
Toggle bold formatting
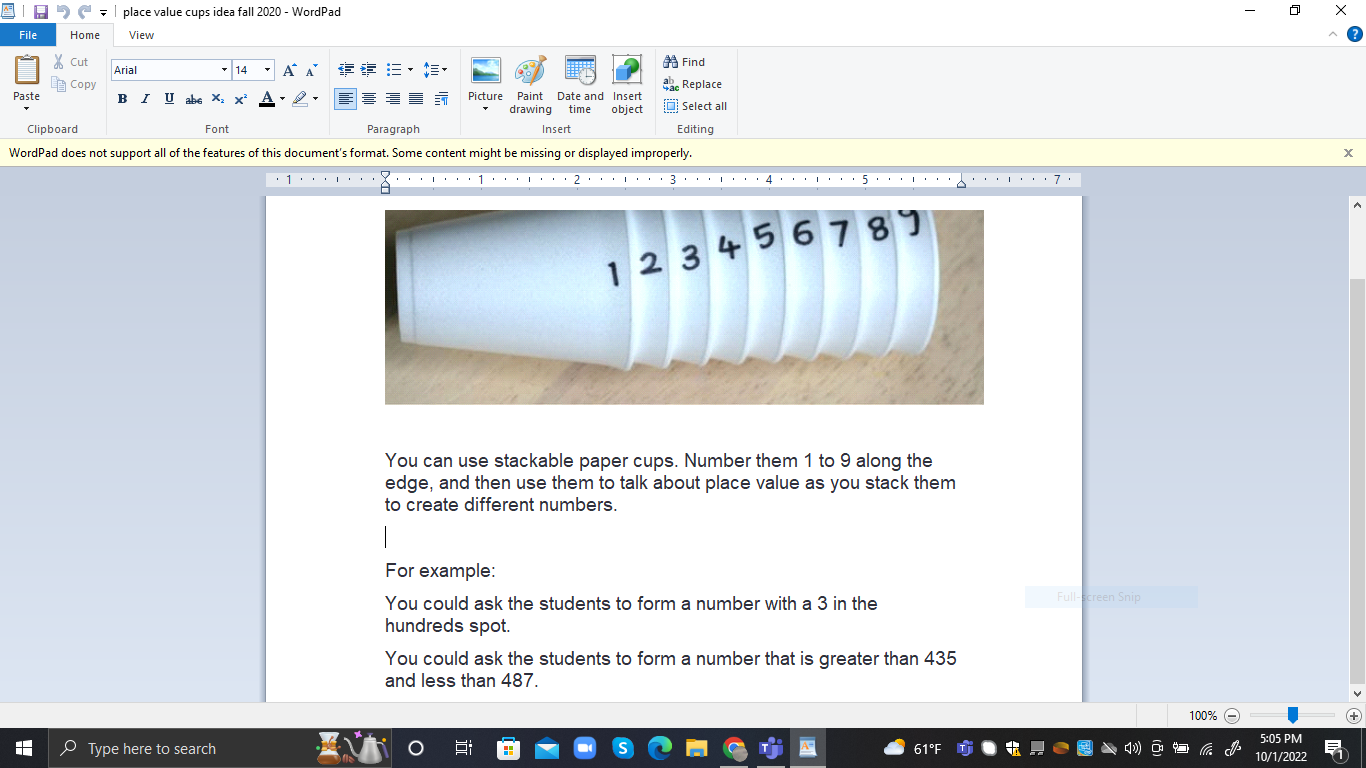click(x=122, y=99)
